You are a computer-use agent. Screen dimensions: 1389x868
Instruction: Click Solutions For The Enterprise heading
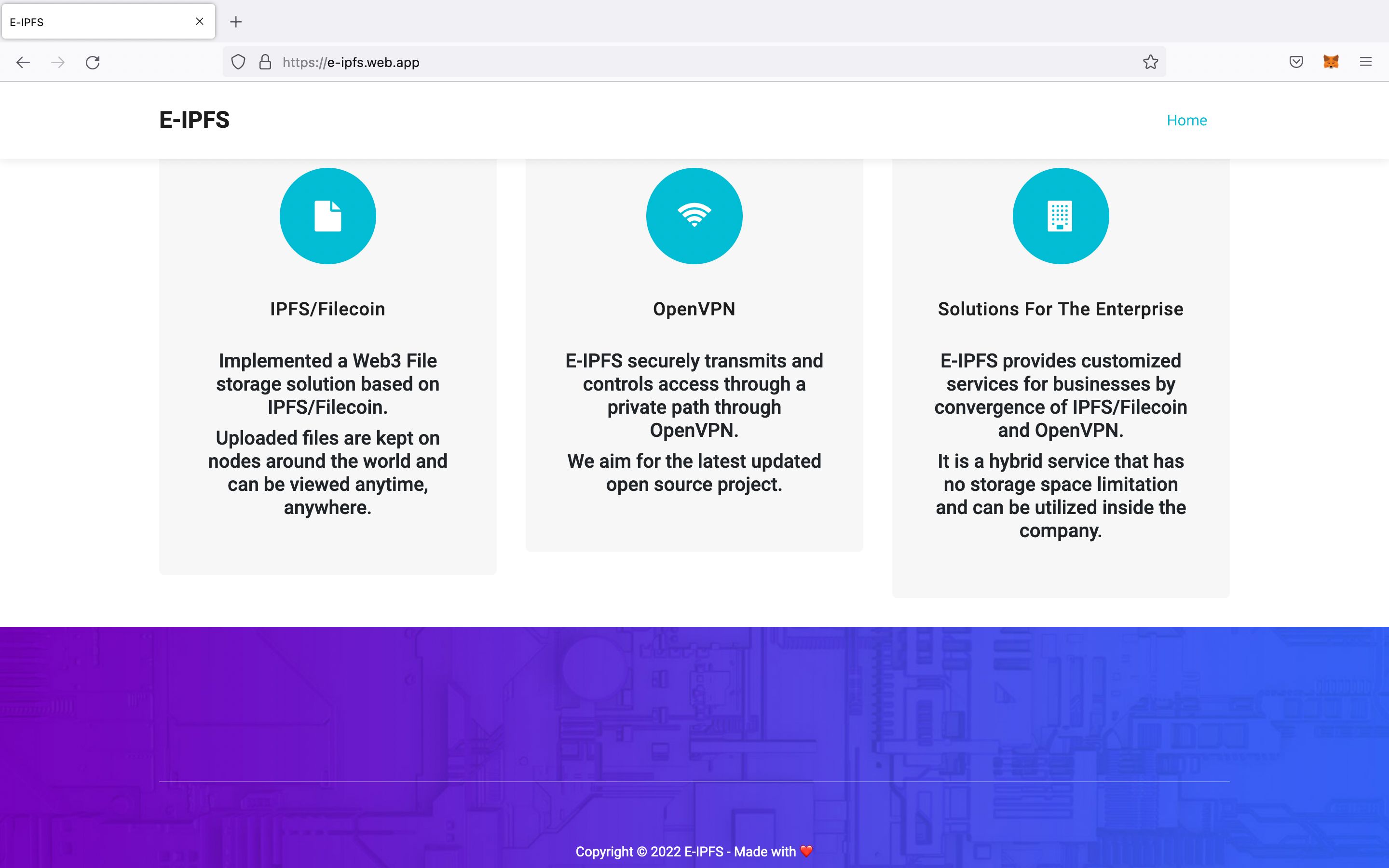pos(1061,309)
